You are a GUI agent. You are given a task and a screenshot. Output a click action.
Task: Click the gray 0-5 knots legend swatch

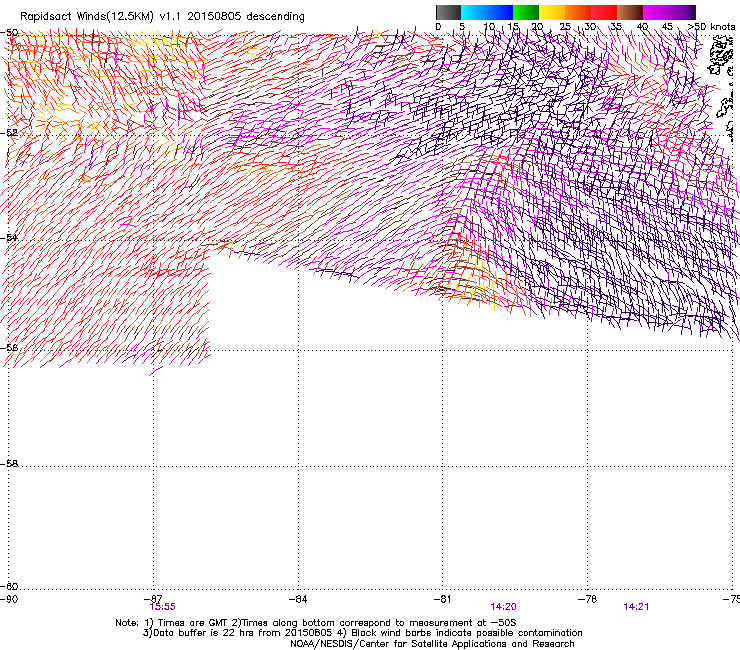(x=448, y=12)
